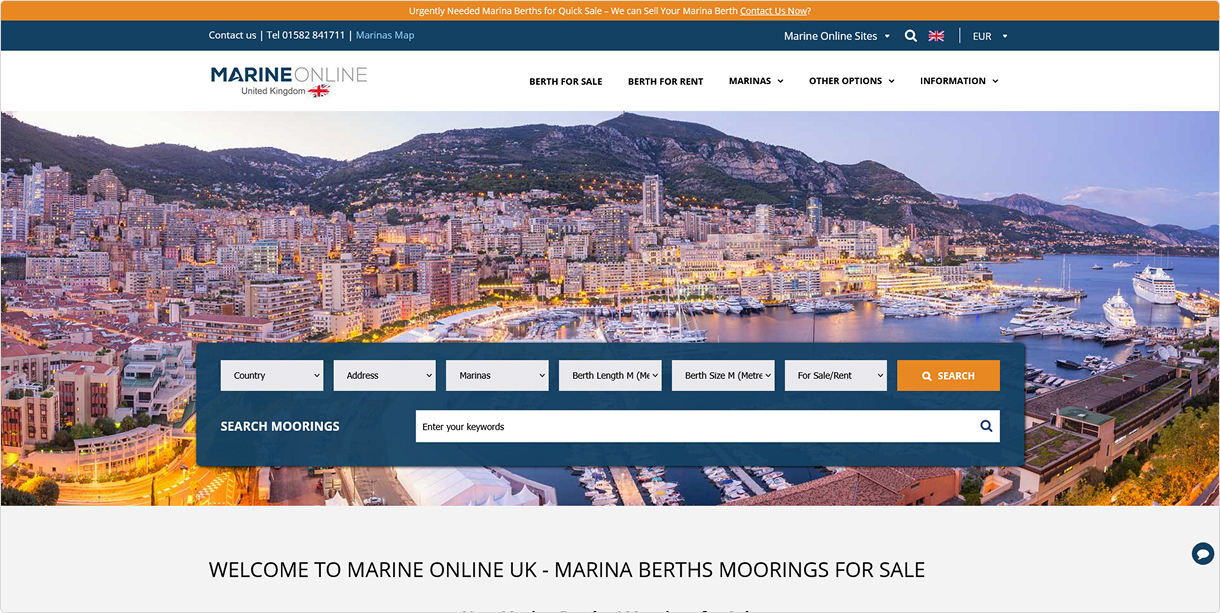Click the Marine Online United Kingdom logo
This screenshot has width=1220, height=613.
pos(288,81)
